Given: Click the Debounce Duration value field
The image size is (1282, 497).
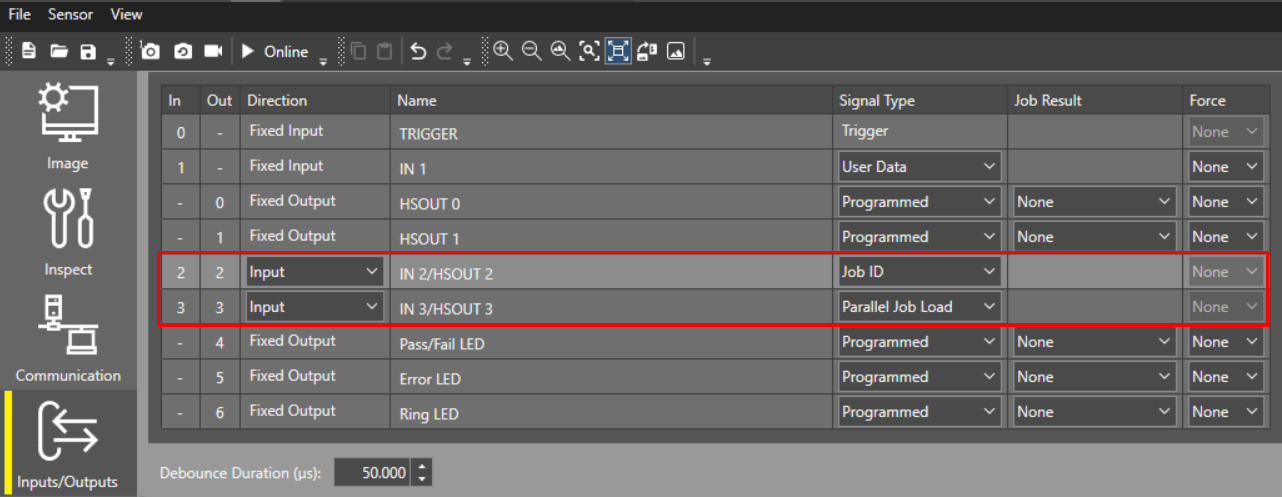Looking at the screenshot, I should point(373,473).
